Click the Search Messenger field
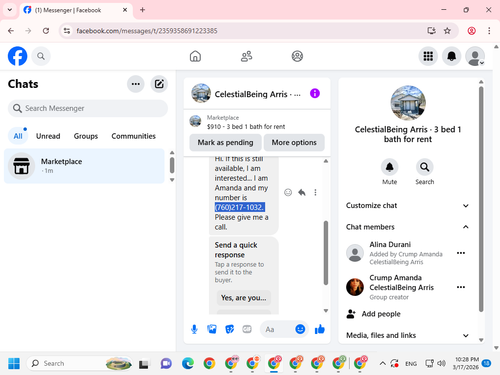 [x=88, y=108]
